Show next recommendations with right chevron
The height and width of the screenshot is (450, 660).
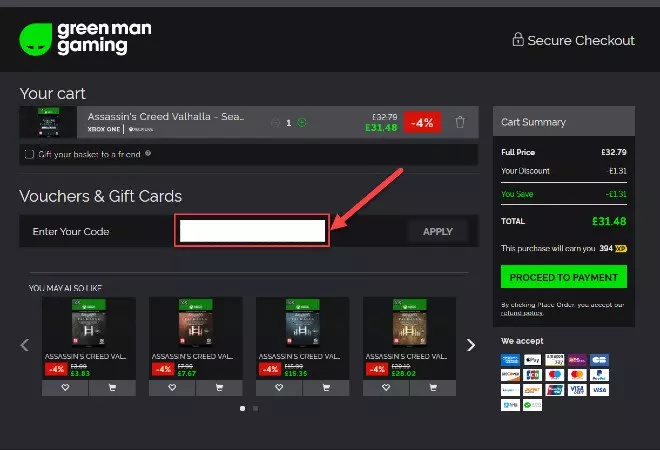click(x=471, y=345)
